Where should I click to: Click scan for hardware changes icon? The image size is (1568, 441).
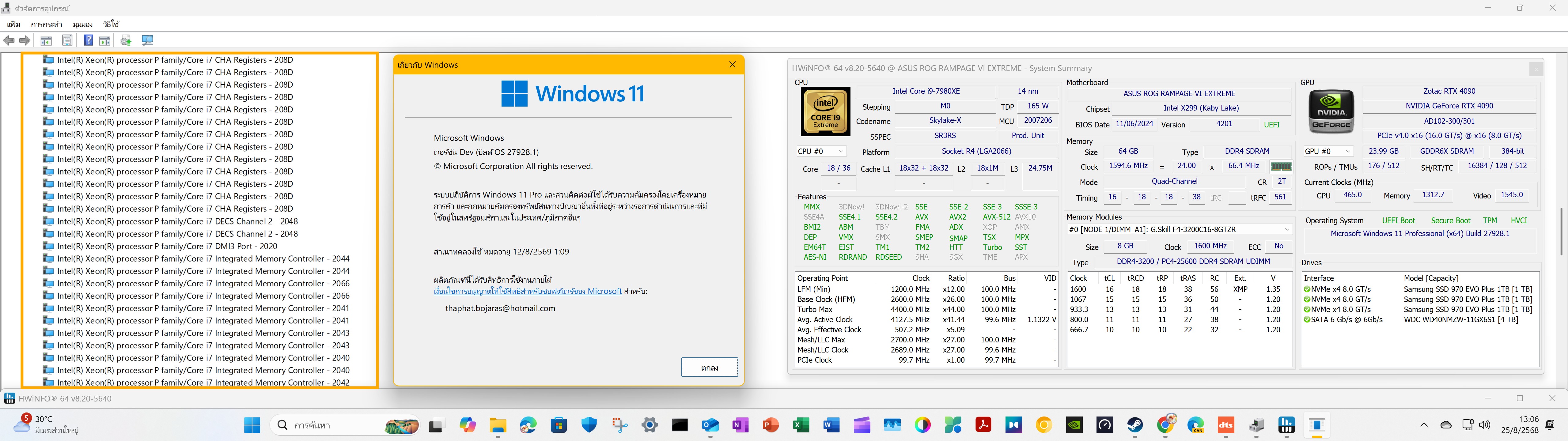click(x=147, y=40)
